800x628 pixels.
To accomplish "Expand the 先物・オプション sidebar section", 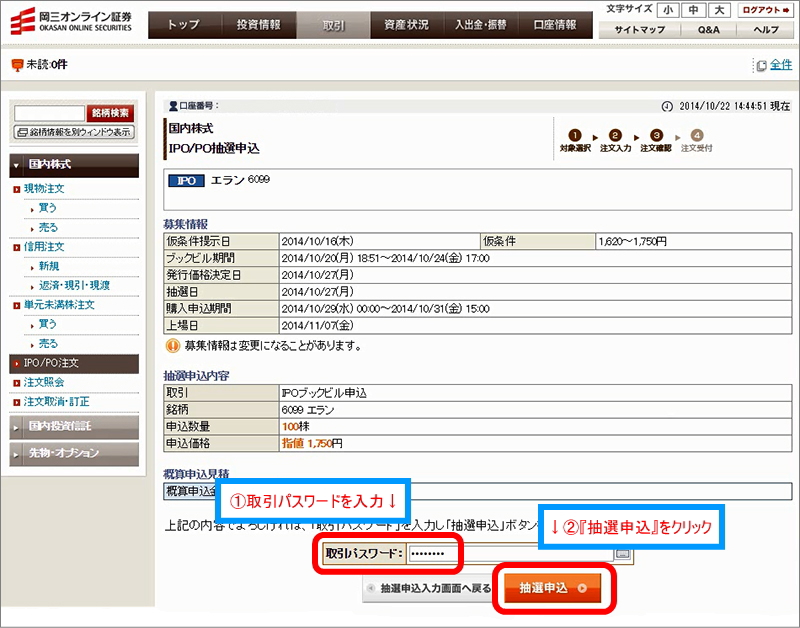I will (74, 453).
